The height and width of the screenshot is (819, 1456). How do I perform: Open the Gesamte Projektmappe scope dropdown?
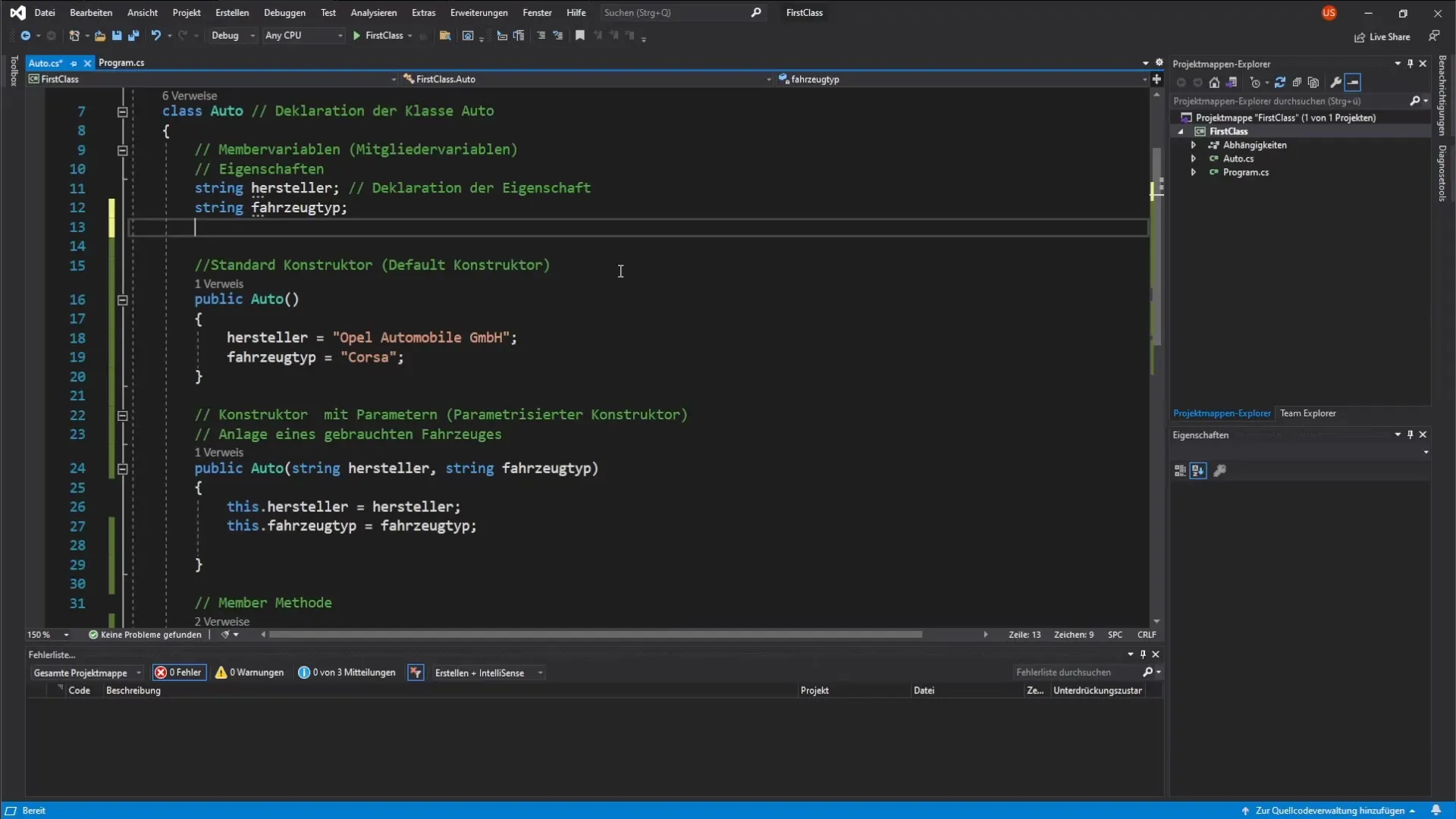point(86,673)
